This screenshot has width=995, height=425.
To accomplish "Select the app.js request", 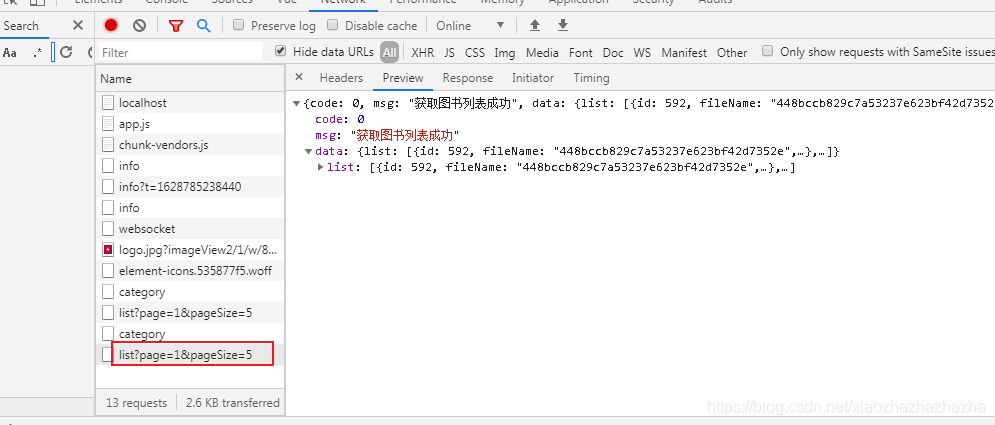I will coord(190,124).
